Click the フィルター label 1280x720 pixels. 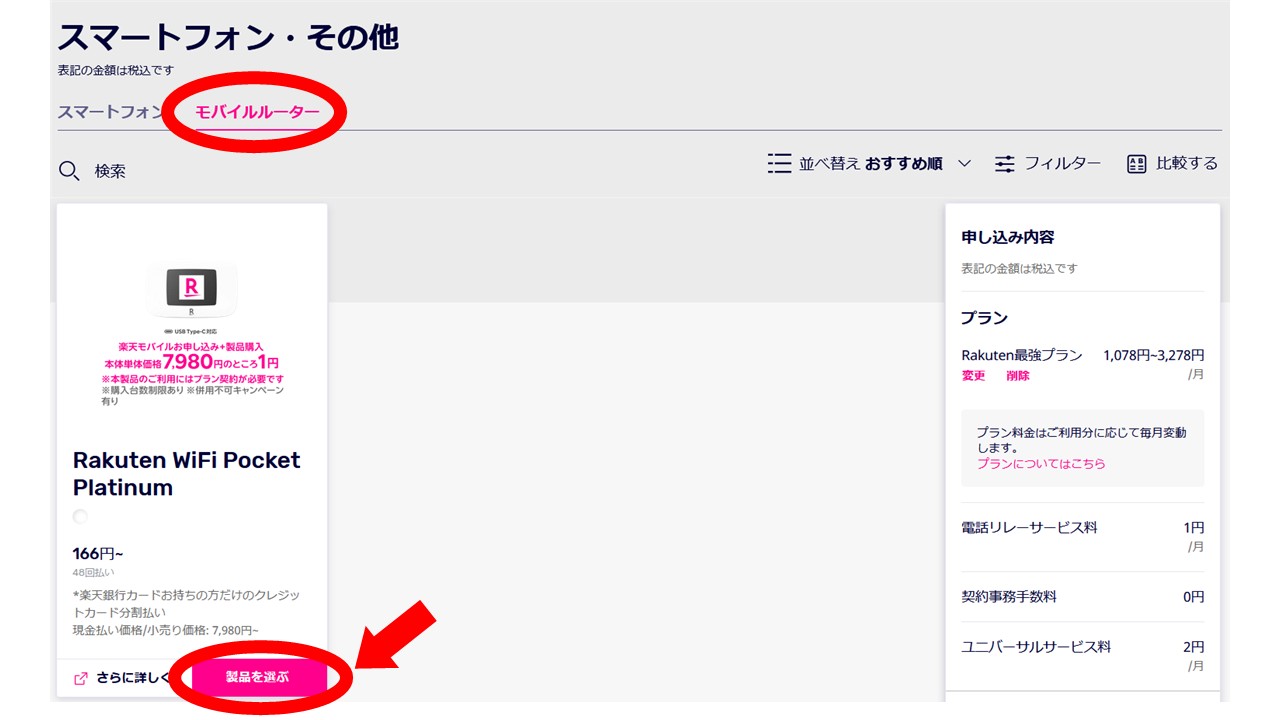click(1062, 164)
